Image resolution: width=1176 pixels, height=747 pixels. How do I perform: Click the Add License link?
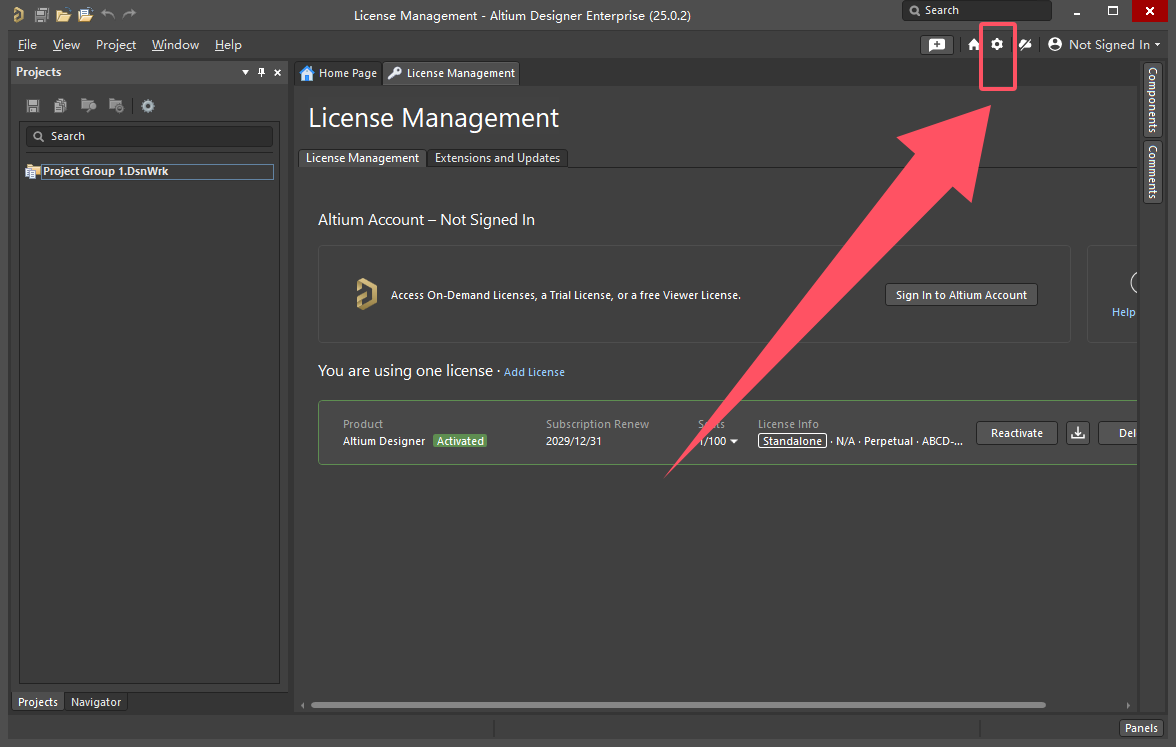[534, 372]
